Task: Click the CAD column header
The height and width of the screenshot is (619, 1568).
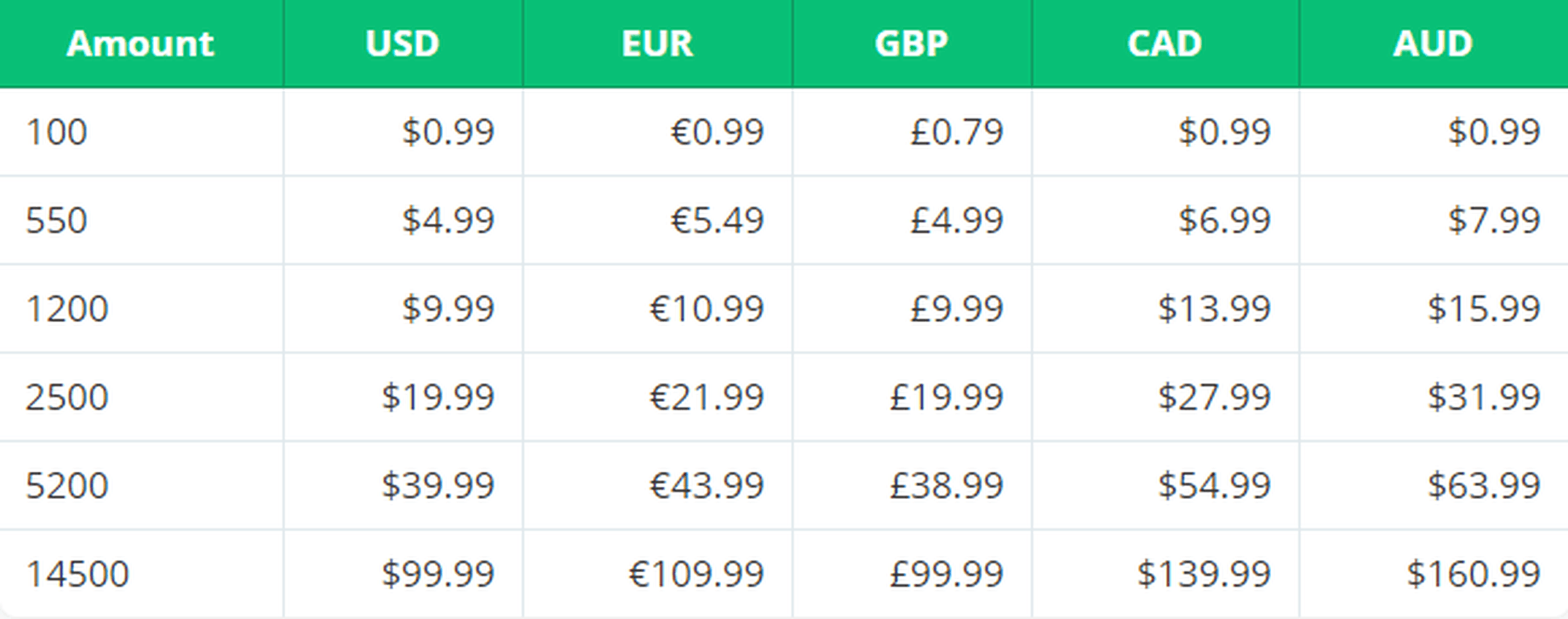Action: (1165, 43)
